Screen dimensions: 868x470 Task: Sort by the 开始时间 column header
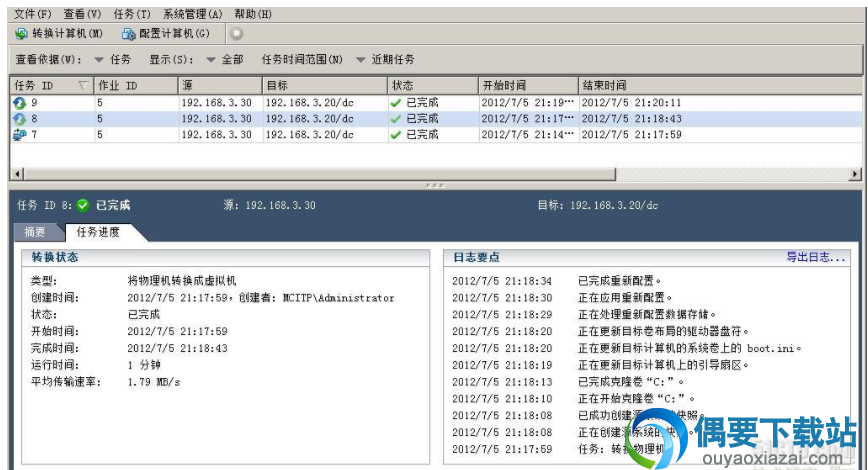pos(529,85)
